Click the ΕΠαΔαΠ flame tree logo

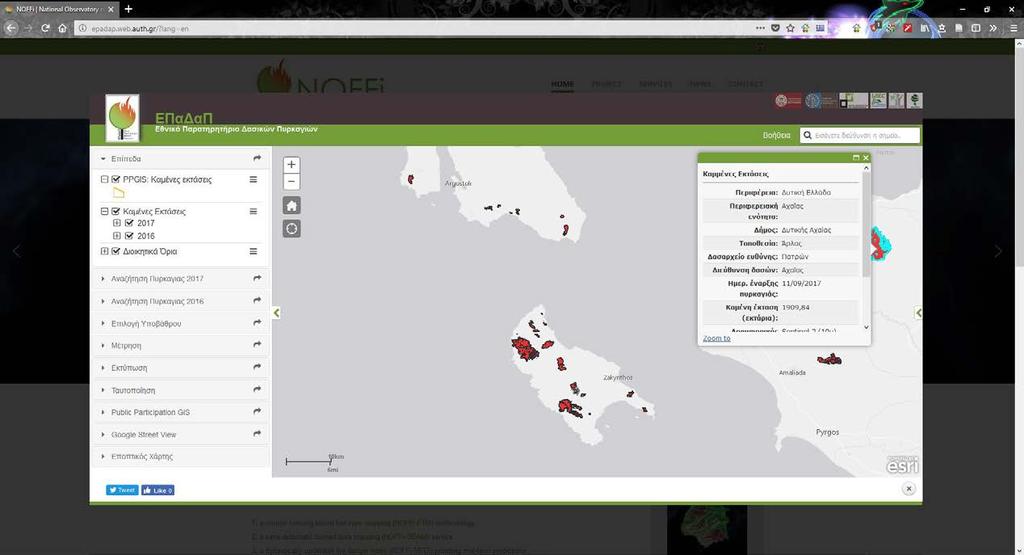click(x=122, y=118)
